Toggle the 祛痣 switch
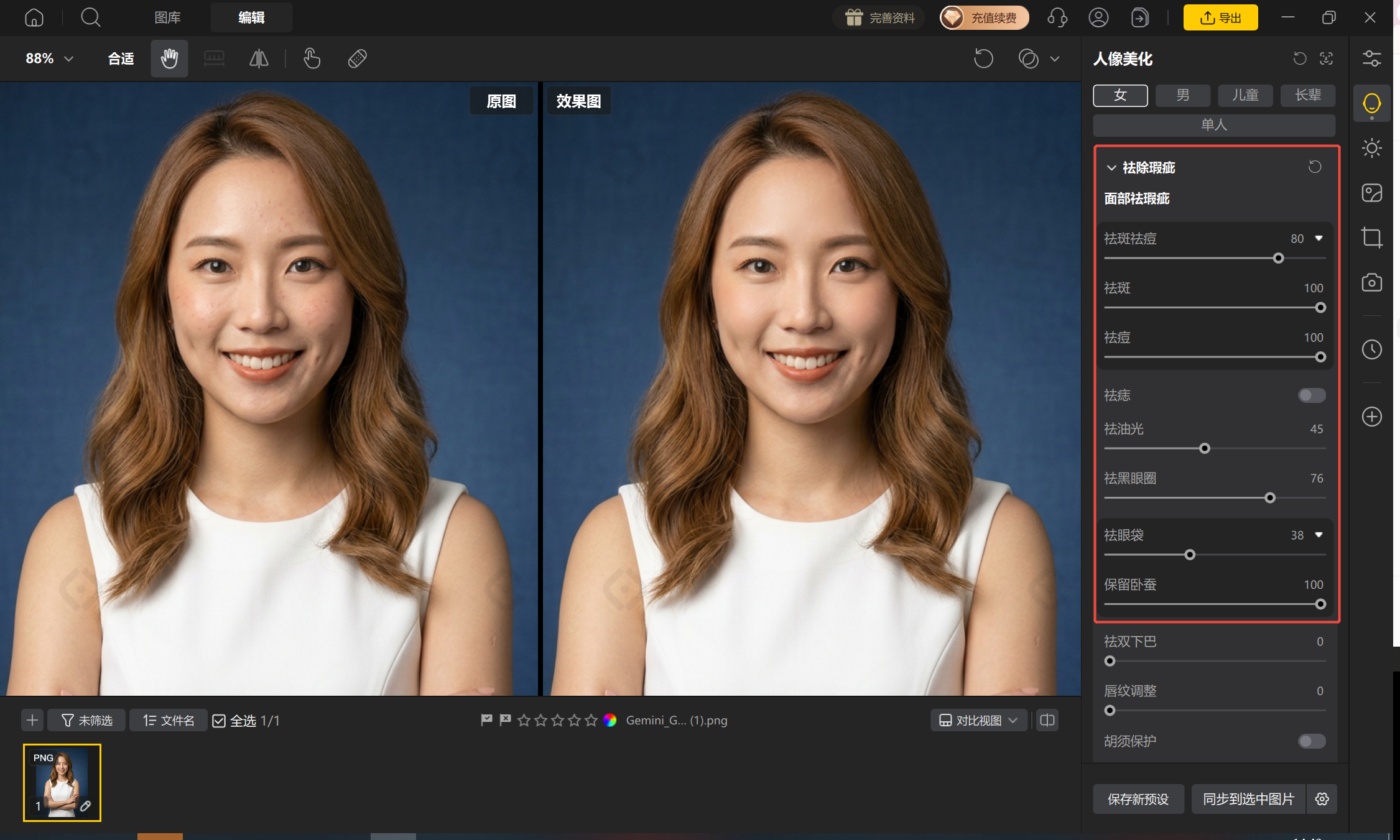The width and height of the screenshot is (1400, 840). pyautogui.click(x=1312, y=395)
